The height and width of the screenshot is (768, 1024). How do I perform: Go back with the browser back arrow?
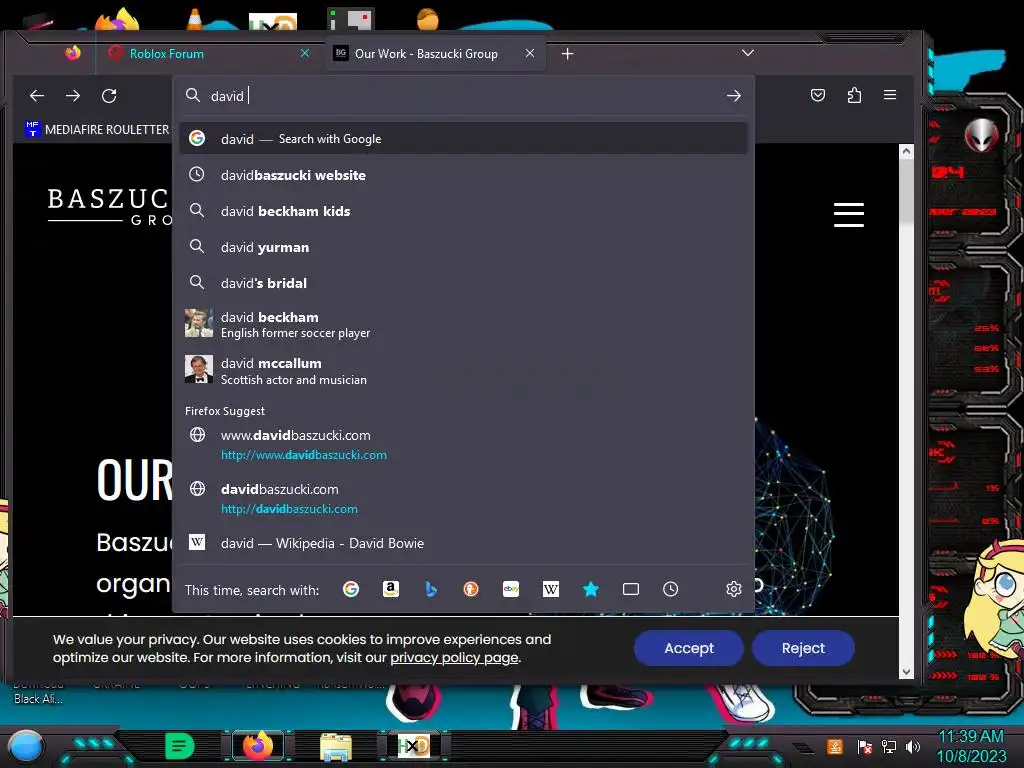37,96
